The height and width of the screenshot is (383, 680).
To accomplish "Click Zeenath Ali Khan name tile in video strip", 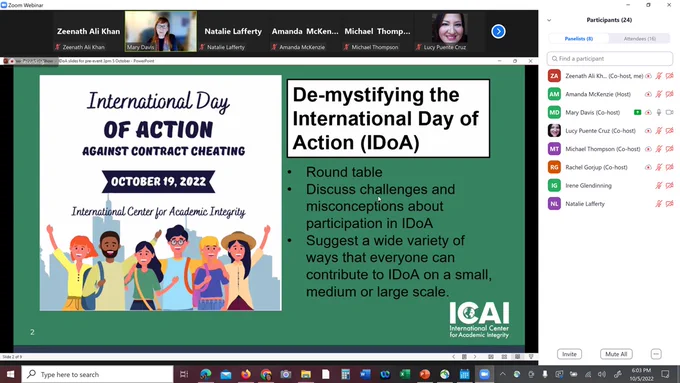I will point(88,31).
